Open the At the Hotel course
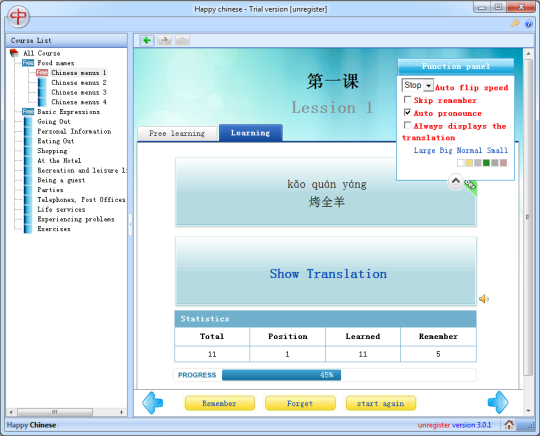This screenshot has width=540, height=436. coord(59,160)
